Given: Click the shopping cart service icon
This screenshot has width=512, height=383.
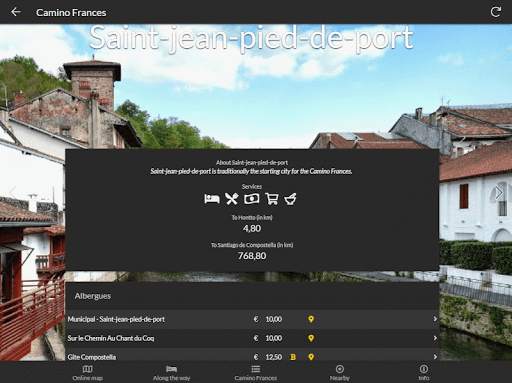Looking at the screenshot, I should [x=272, y=199].
